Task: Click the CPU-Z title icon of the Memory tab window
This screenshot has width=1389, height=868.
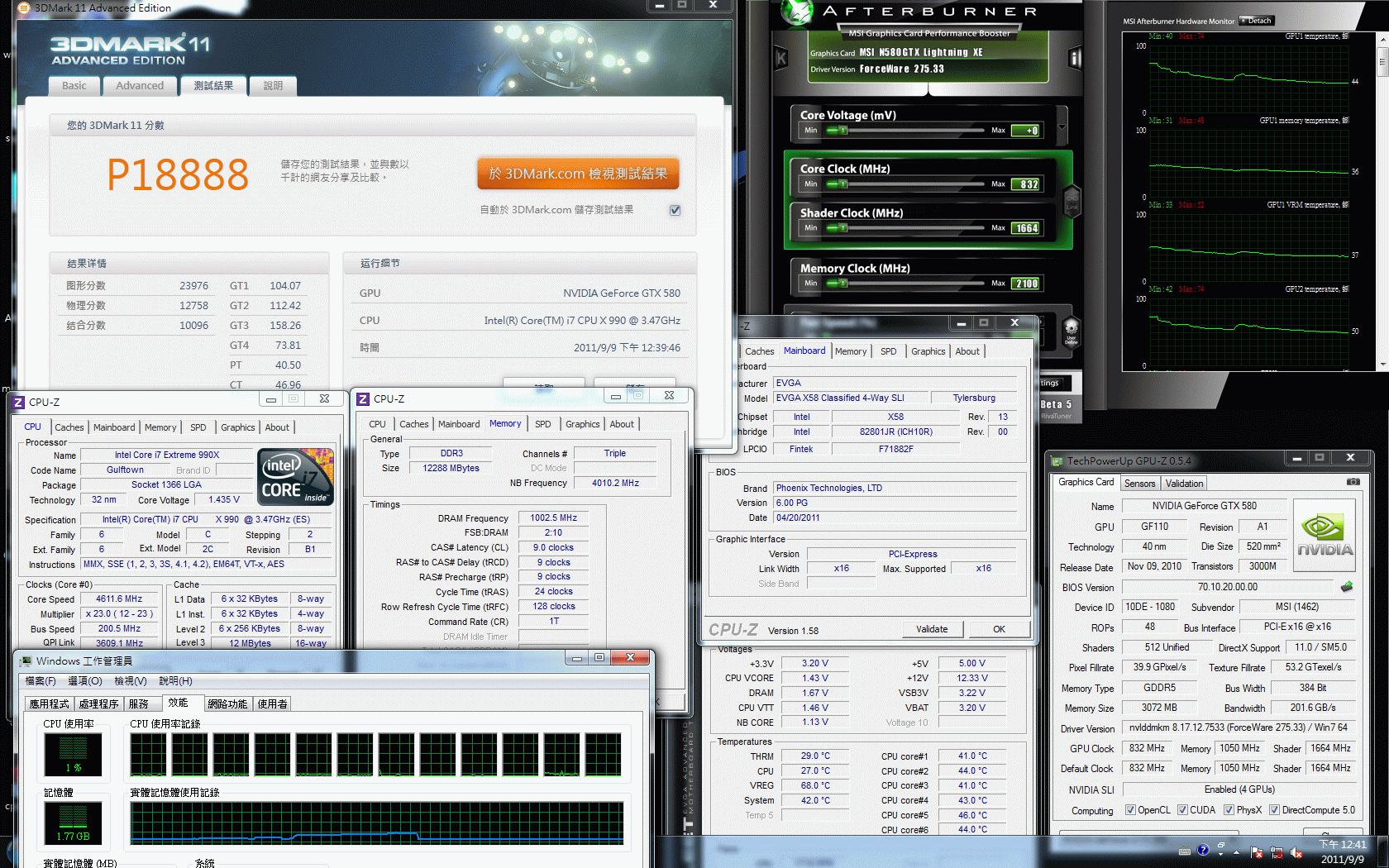Action: [363, 398]
